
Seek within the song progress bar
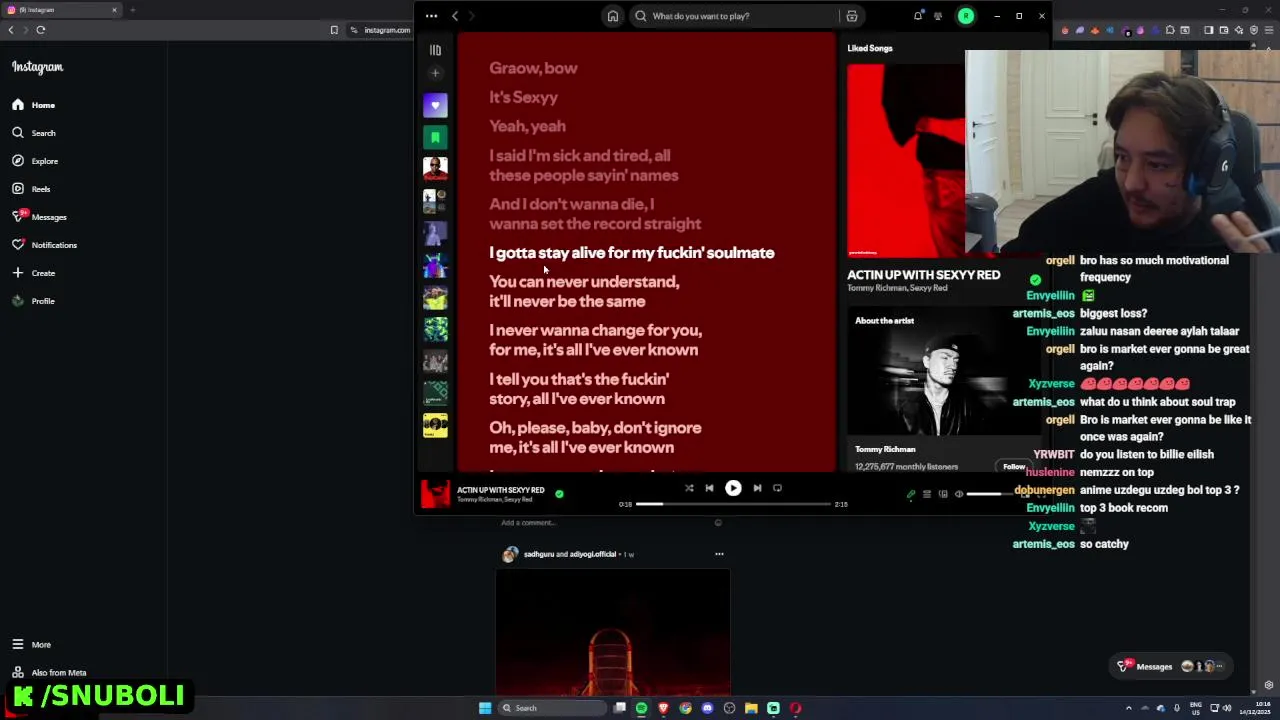pyautogui.click(x=734, y=504)
